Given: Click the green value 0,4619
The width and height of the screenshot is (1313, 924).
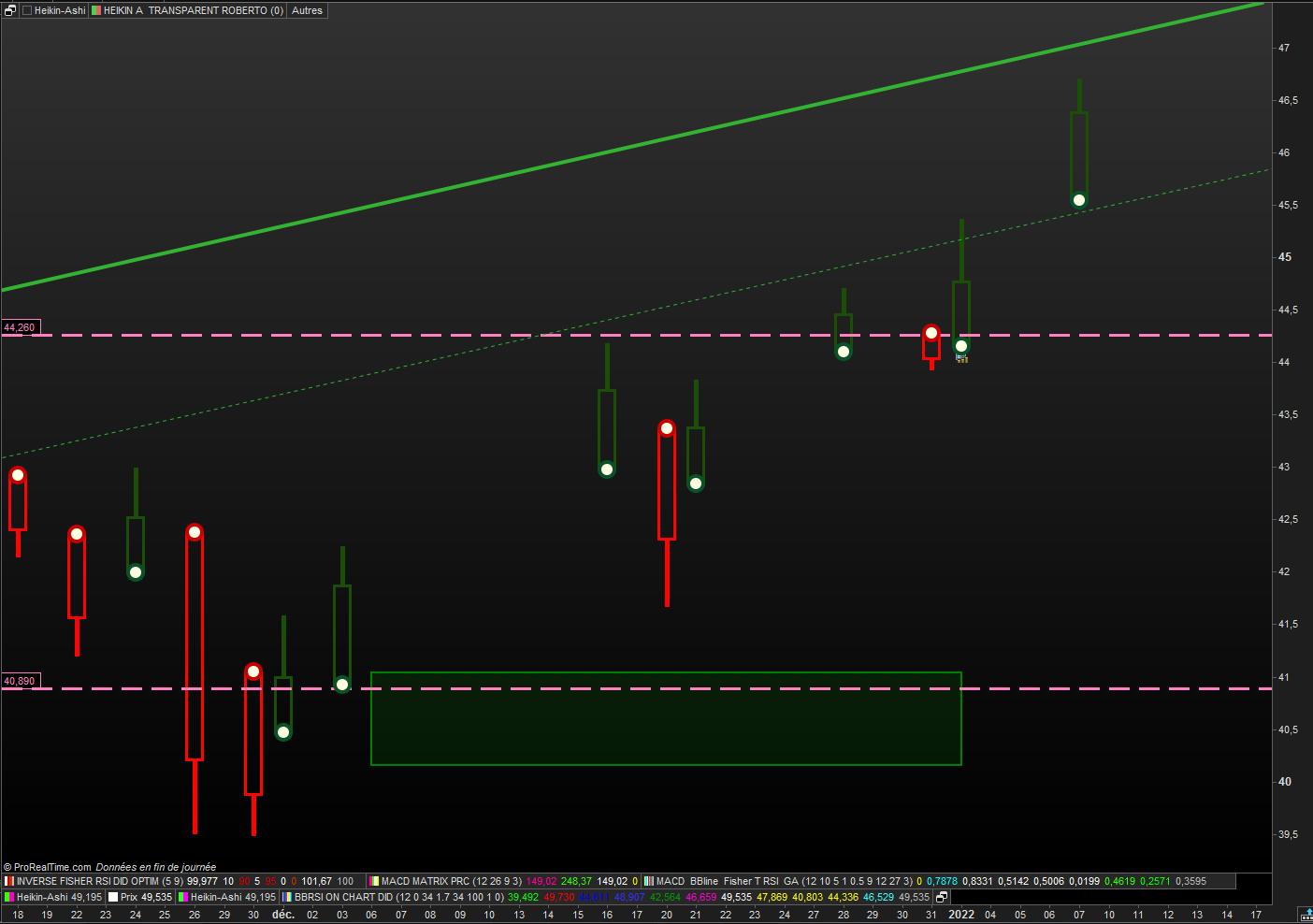Looking at the screenshot, I should coord(1119,881).
